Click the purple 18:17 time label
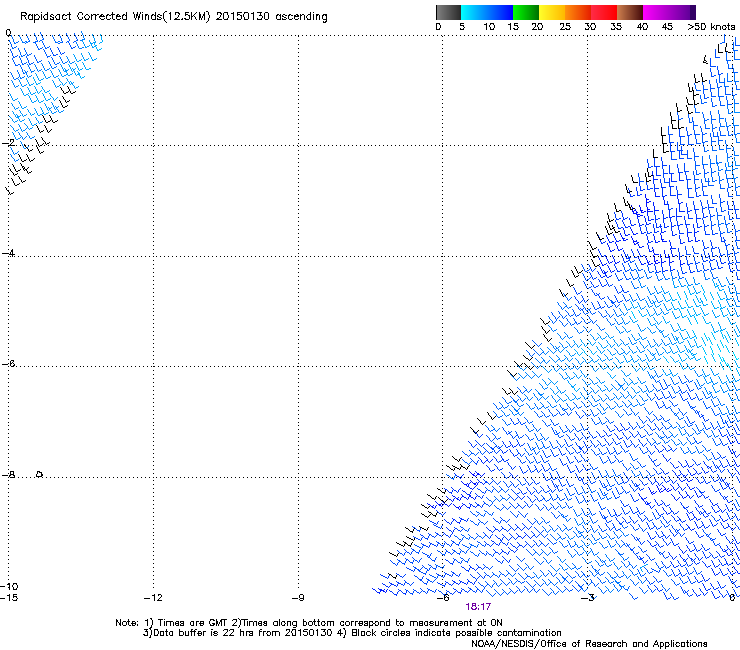 tap(478, 607)
